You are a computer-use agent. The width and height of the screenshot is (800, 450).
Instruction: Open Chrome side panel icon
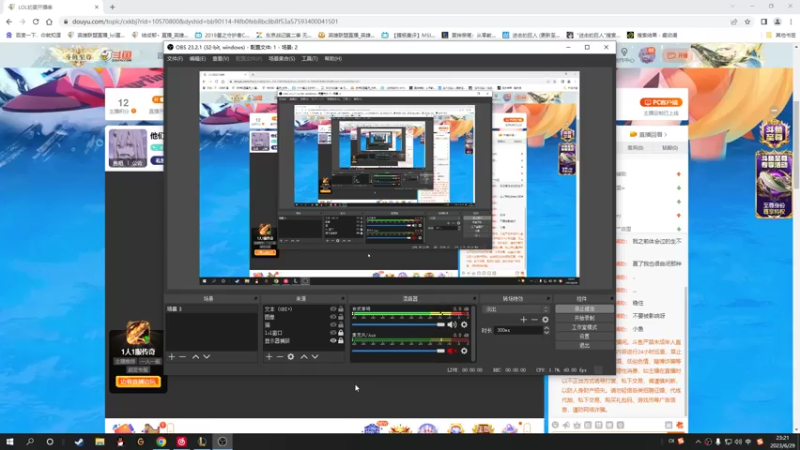click(x=764, y=21)
